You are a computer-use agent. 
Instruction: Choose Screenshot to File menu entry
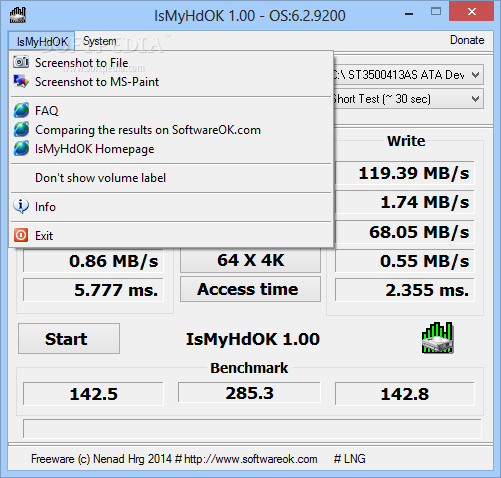point(172,62)
